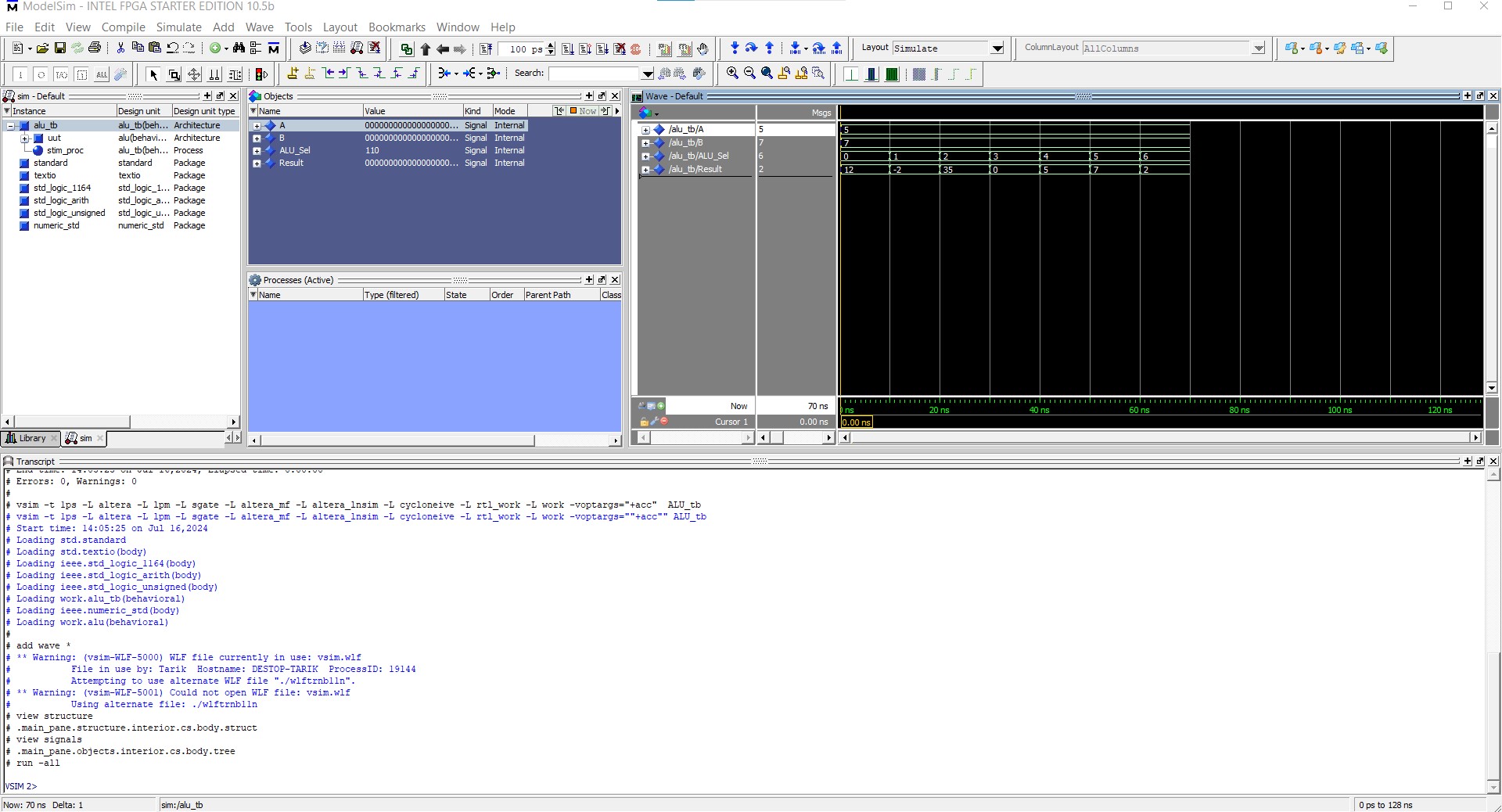Open the ColumnLayout AllColumns dropdown
Viewport: 1502px width, 812px height.
tap(1258, 49)
